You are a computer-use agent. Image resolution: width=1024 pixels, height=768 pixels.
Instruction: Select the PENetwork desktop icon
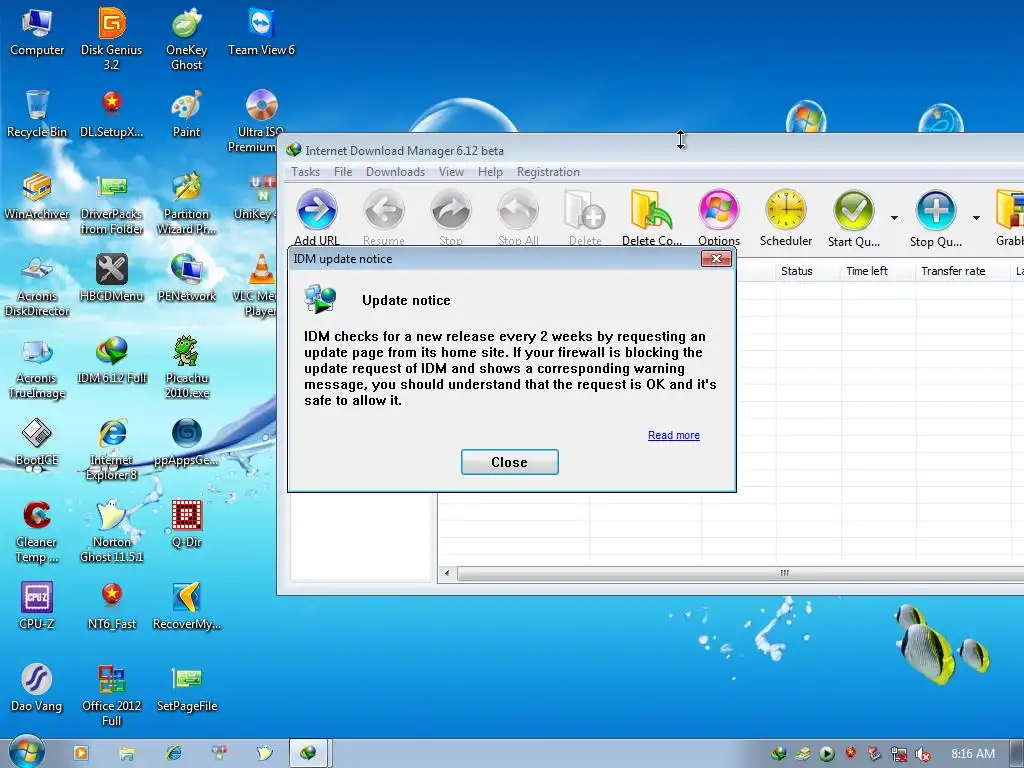click(187, 278)
